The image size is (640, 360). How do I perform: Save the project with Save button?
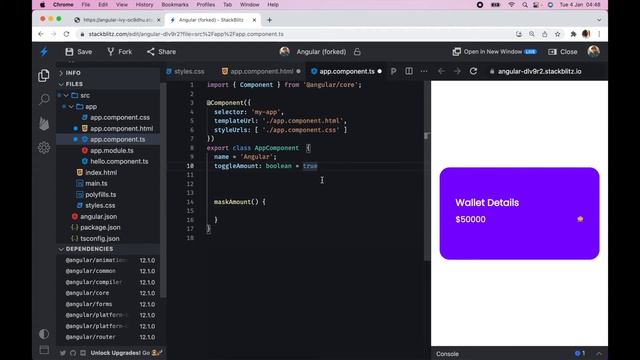coord(79,52)
